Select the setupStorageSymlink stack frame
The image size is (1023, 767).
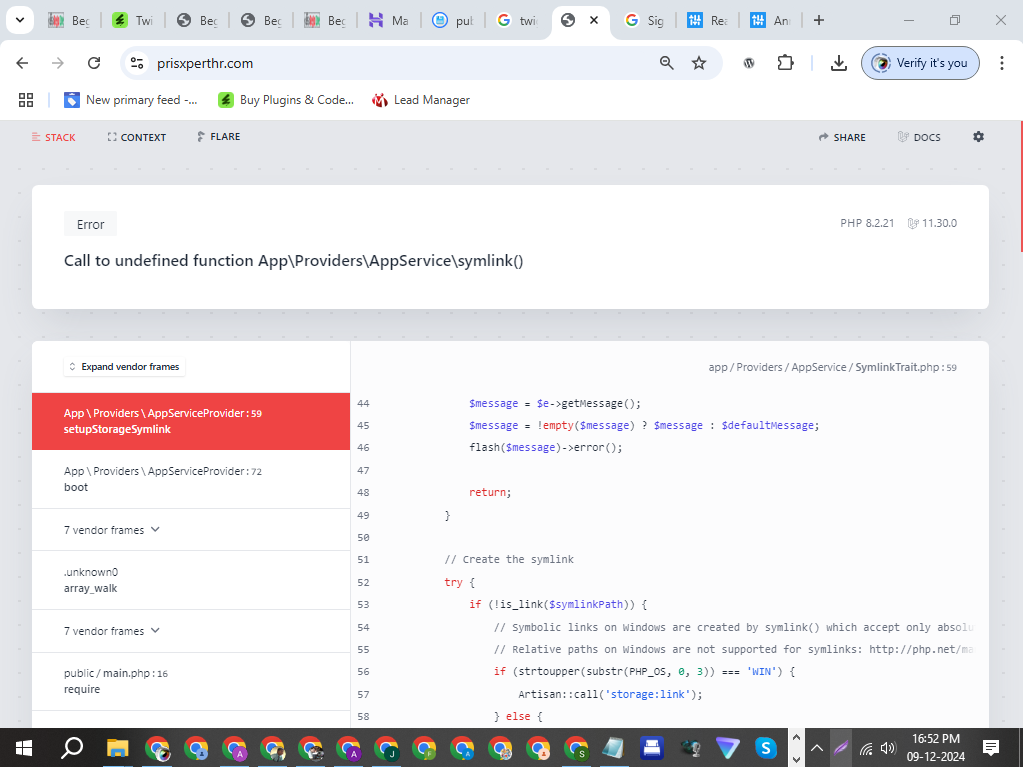[191, 421]
